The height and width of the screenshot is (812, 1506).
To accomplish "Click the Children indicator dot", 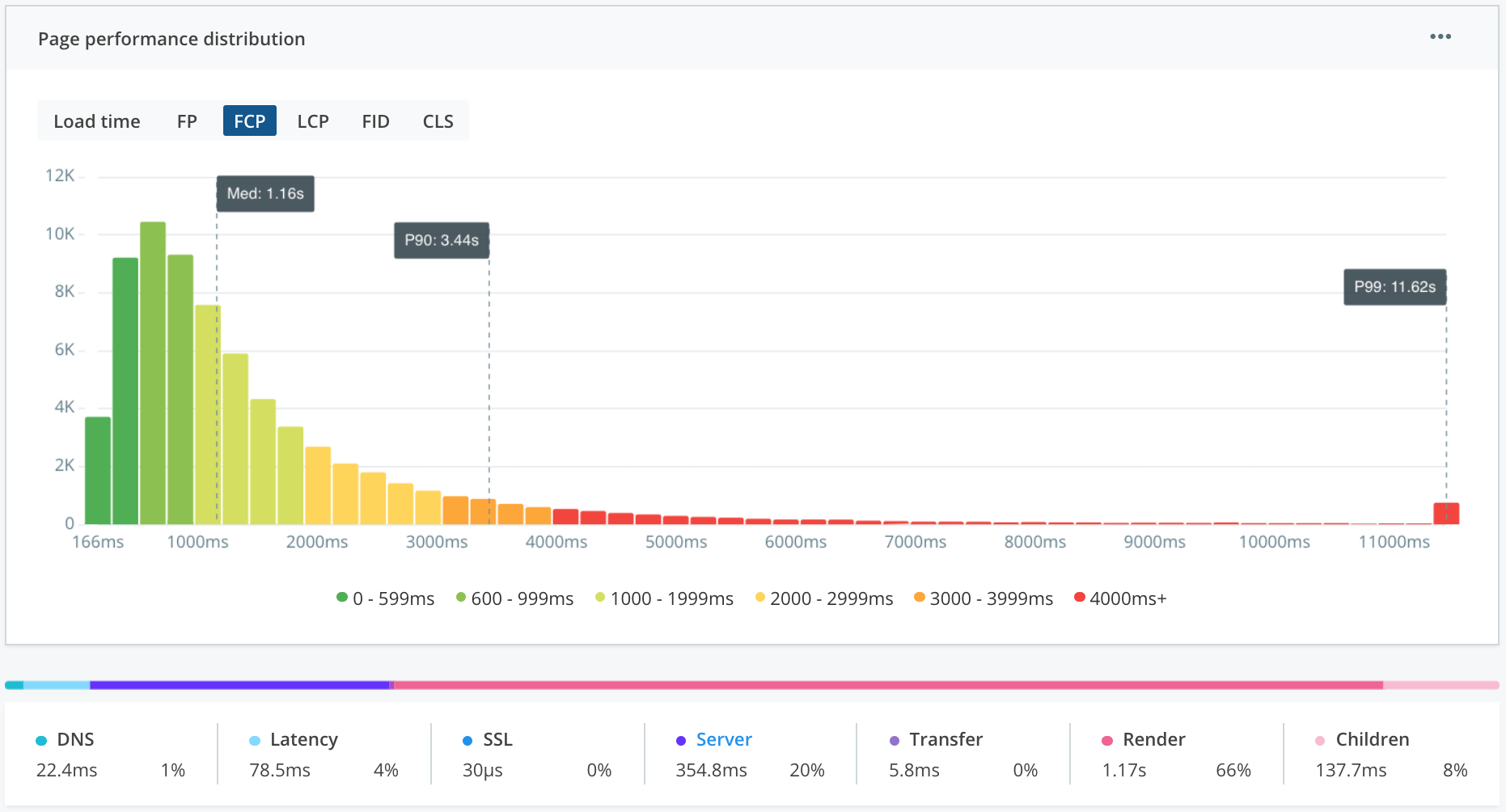I will click(1319, 739).
